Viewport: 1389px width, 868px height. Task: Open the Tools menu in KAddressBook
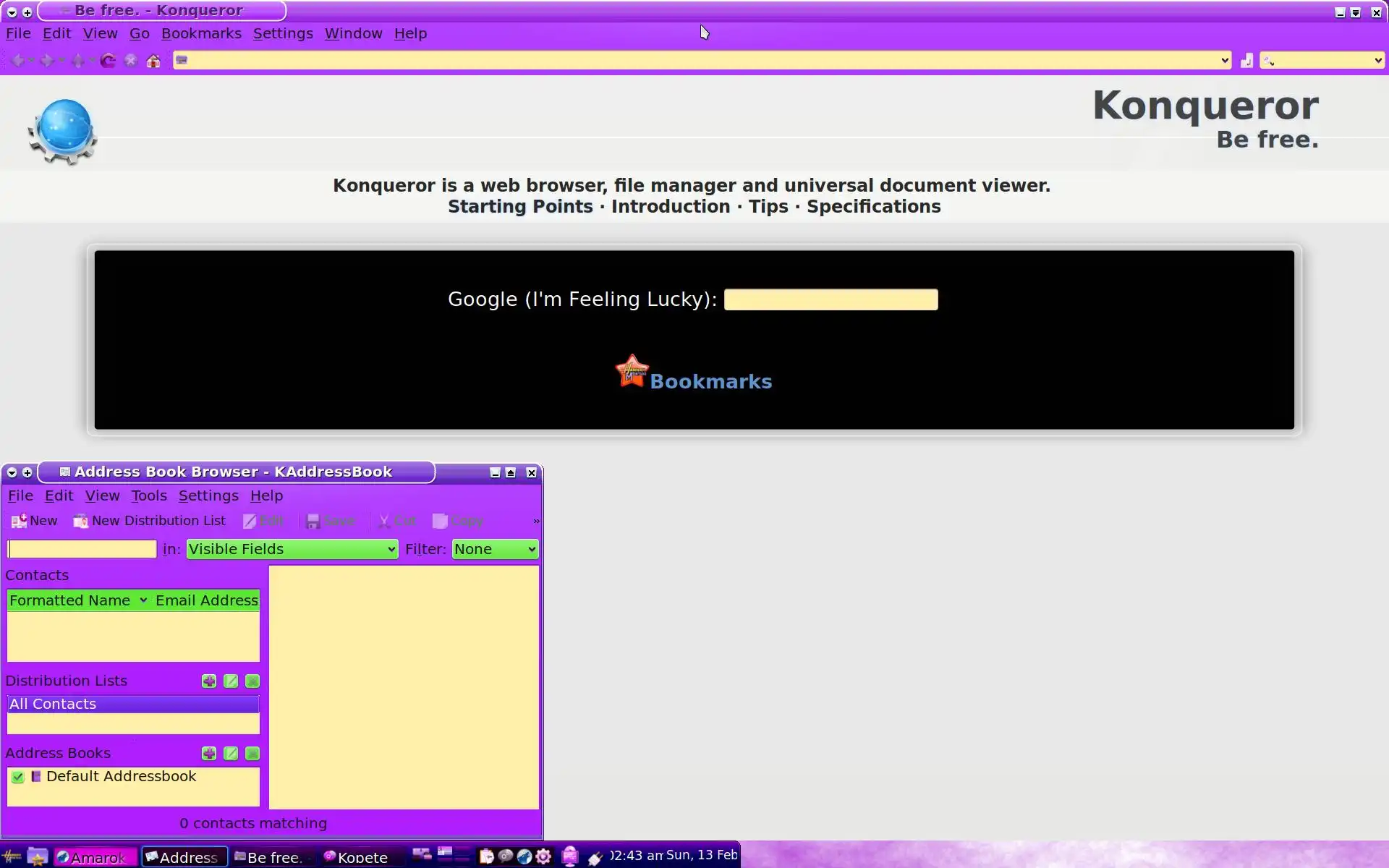pyautogui.click(x=149, y=495)
